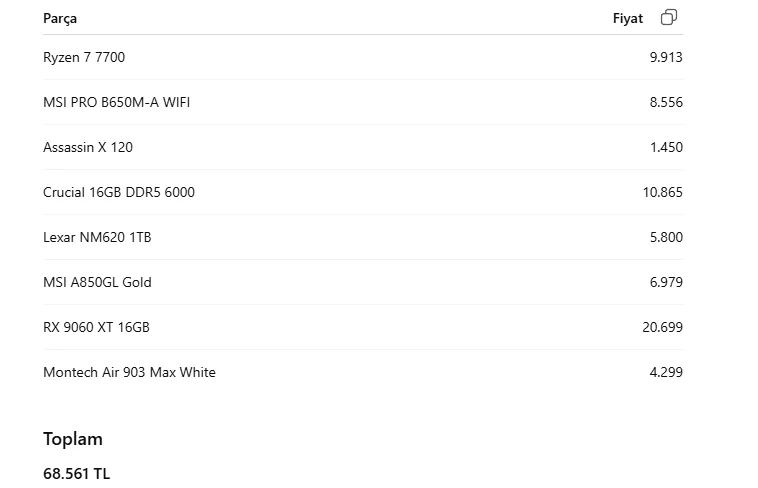Click the 6.979 price value
758x488 pixels.
(x=666, y=282)
